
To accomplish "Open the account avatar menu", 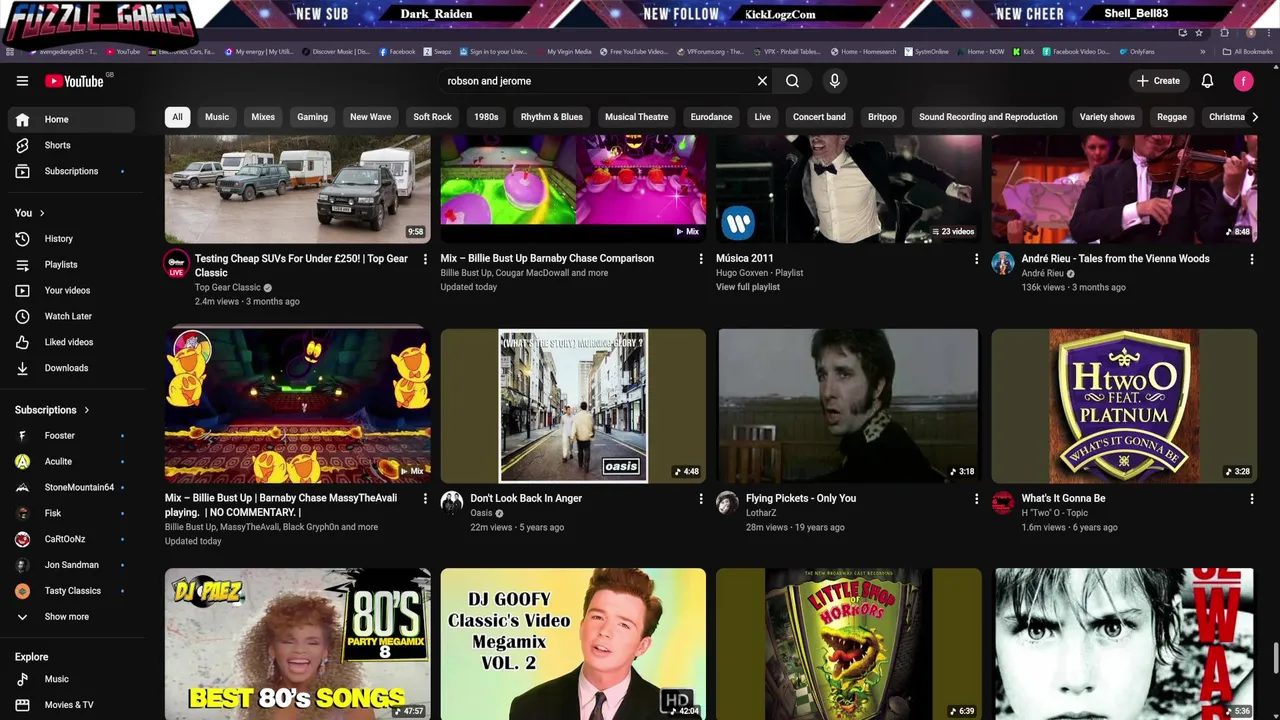I will pyautogui.click(x=1243, y=81).
